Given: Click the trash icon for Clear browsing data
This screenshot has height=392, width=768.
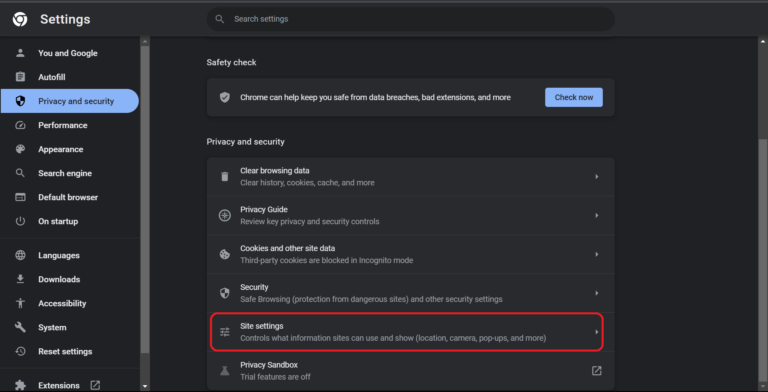Looking at the screenshot, I should [x=224, y=176].
